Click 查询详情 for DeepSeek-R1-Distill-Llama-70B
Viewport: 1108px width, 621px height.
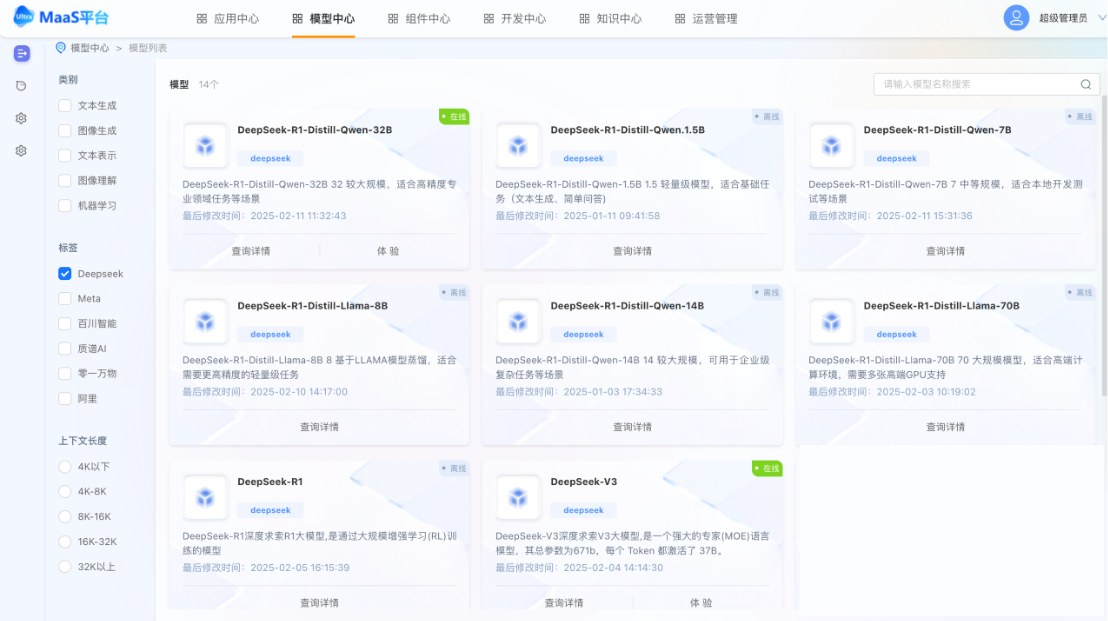pyautogui.click(x=945, y=427)
